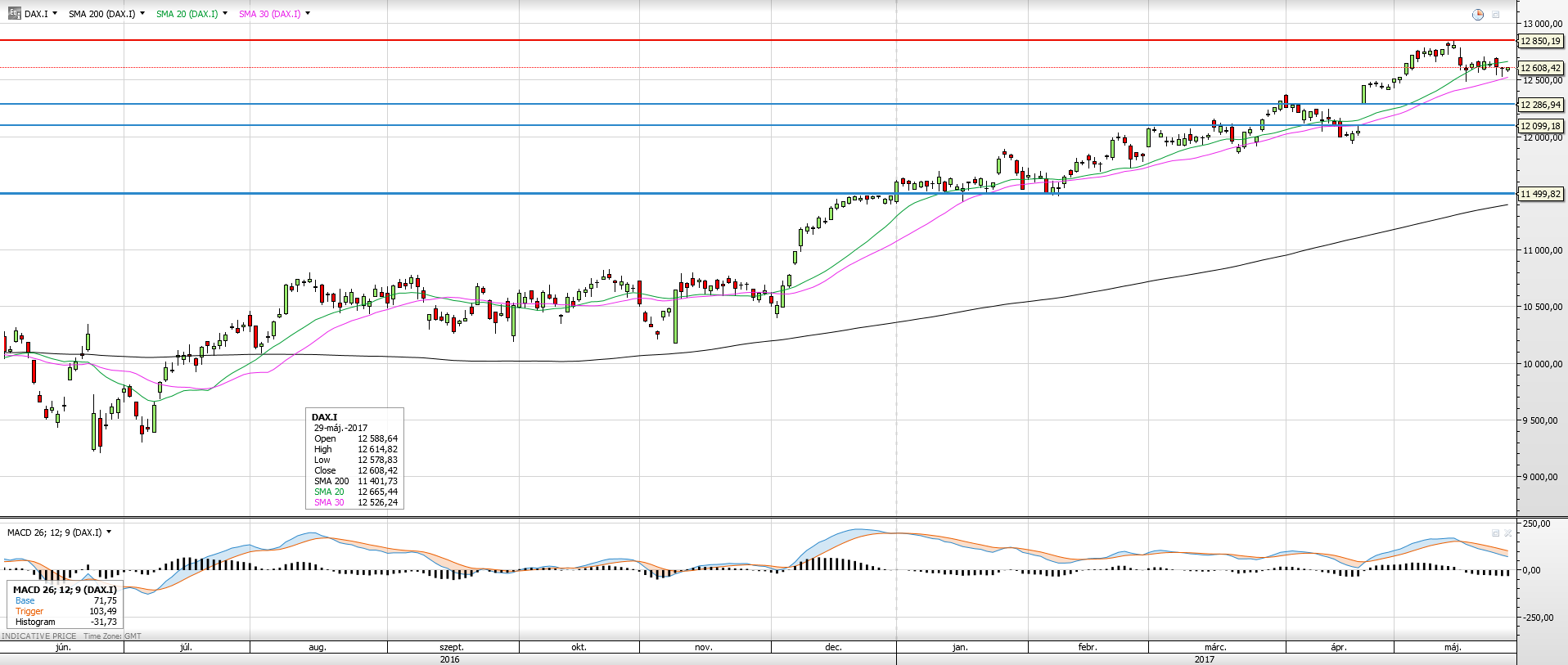Screen dimensions: 1568x665
Task: Click the 10 000,00 price axis tick
Action: click(x=1543, y=364)
